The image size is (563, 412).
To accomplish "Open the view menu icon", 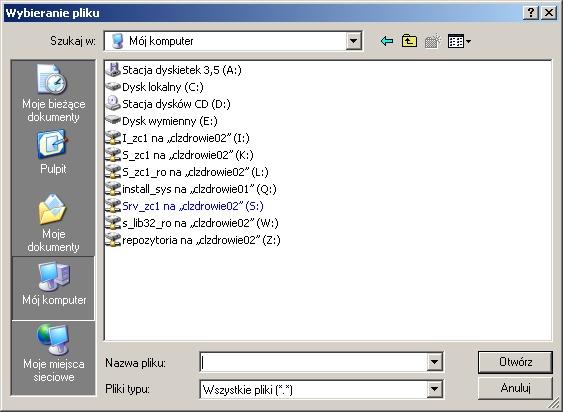I will click(459, 41).
